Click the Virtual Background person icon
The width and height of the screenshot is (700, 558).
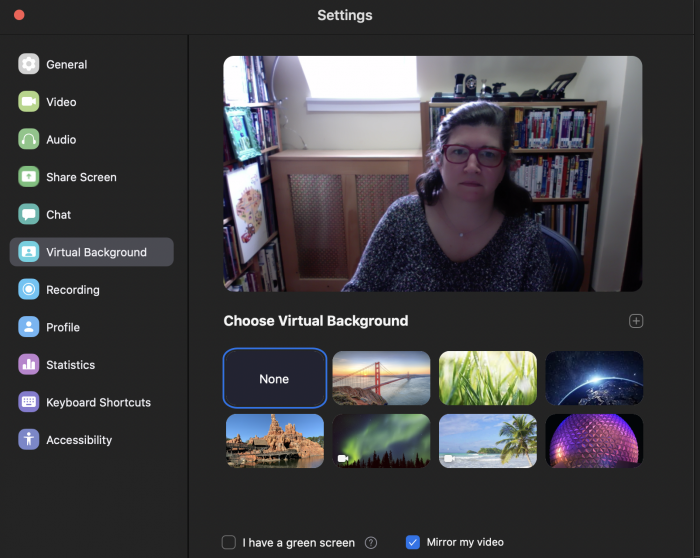tap(29, 252)
